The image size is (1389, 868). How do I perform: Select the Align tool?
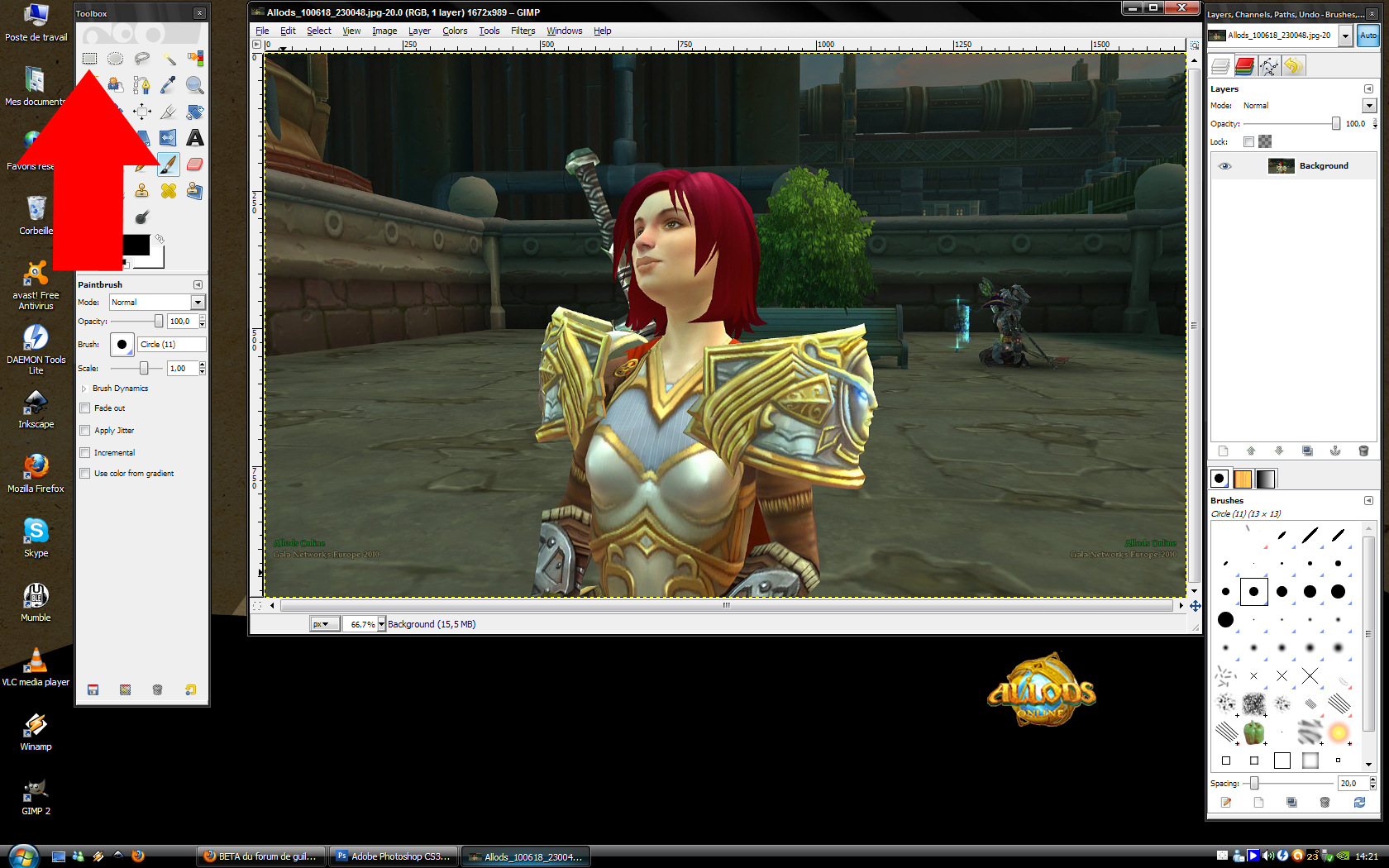pos(142,112)
